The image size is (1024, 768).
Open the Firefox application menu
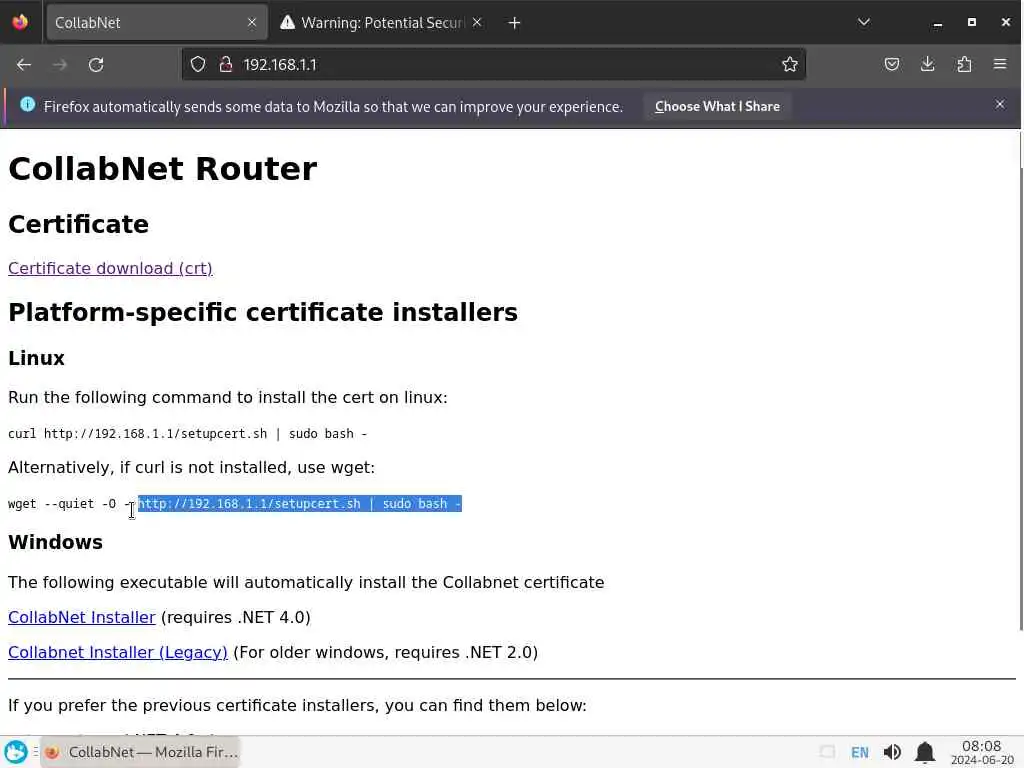(x=1000, y=64)
